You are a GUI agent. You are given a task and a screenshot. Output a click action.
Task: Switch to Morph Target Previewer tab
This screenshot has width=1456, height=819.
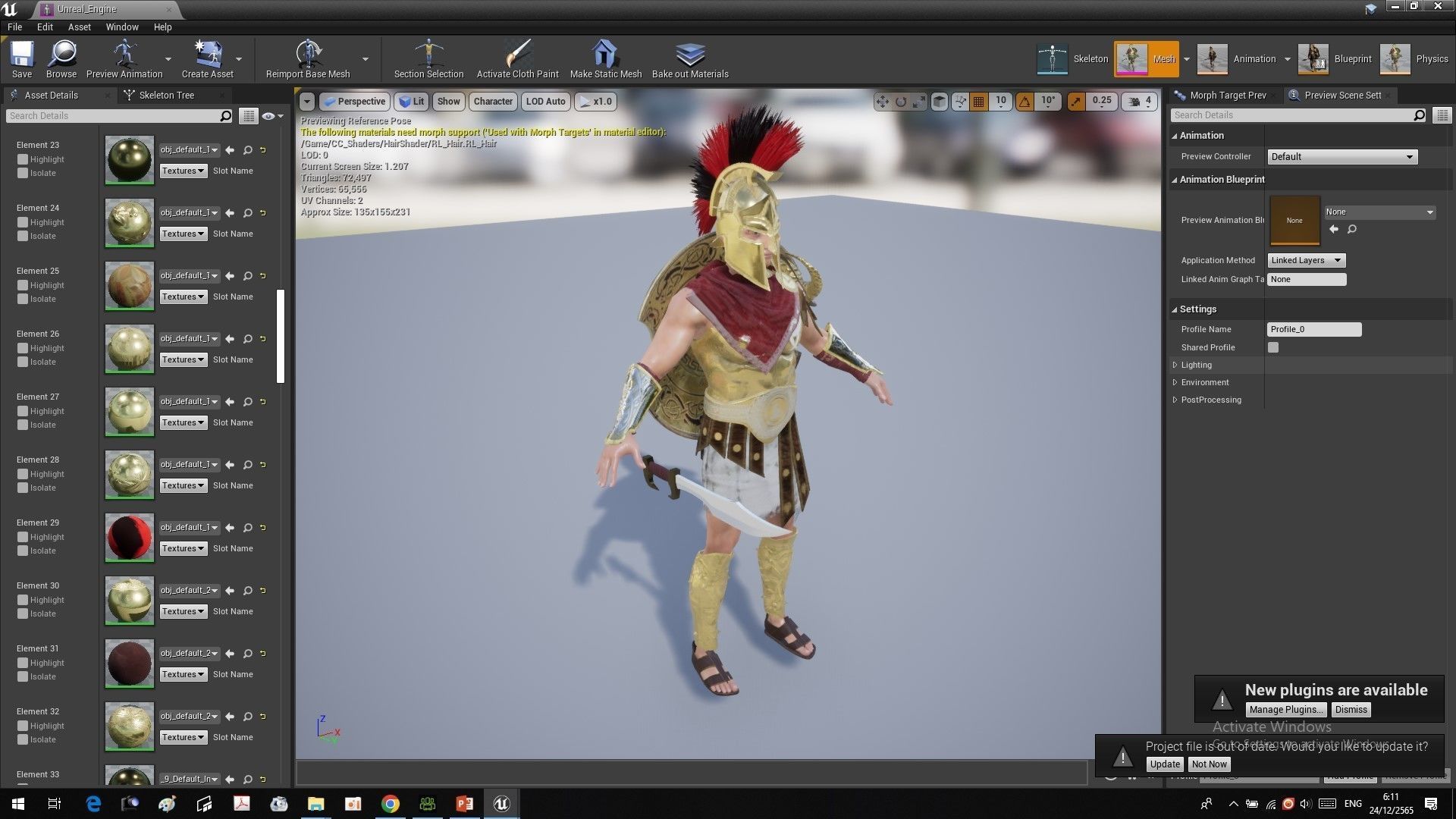pos(1227,95)
